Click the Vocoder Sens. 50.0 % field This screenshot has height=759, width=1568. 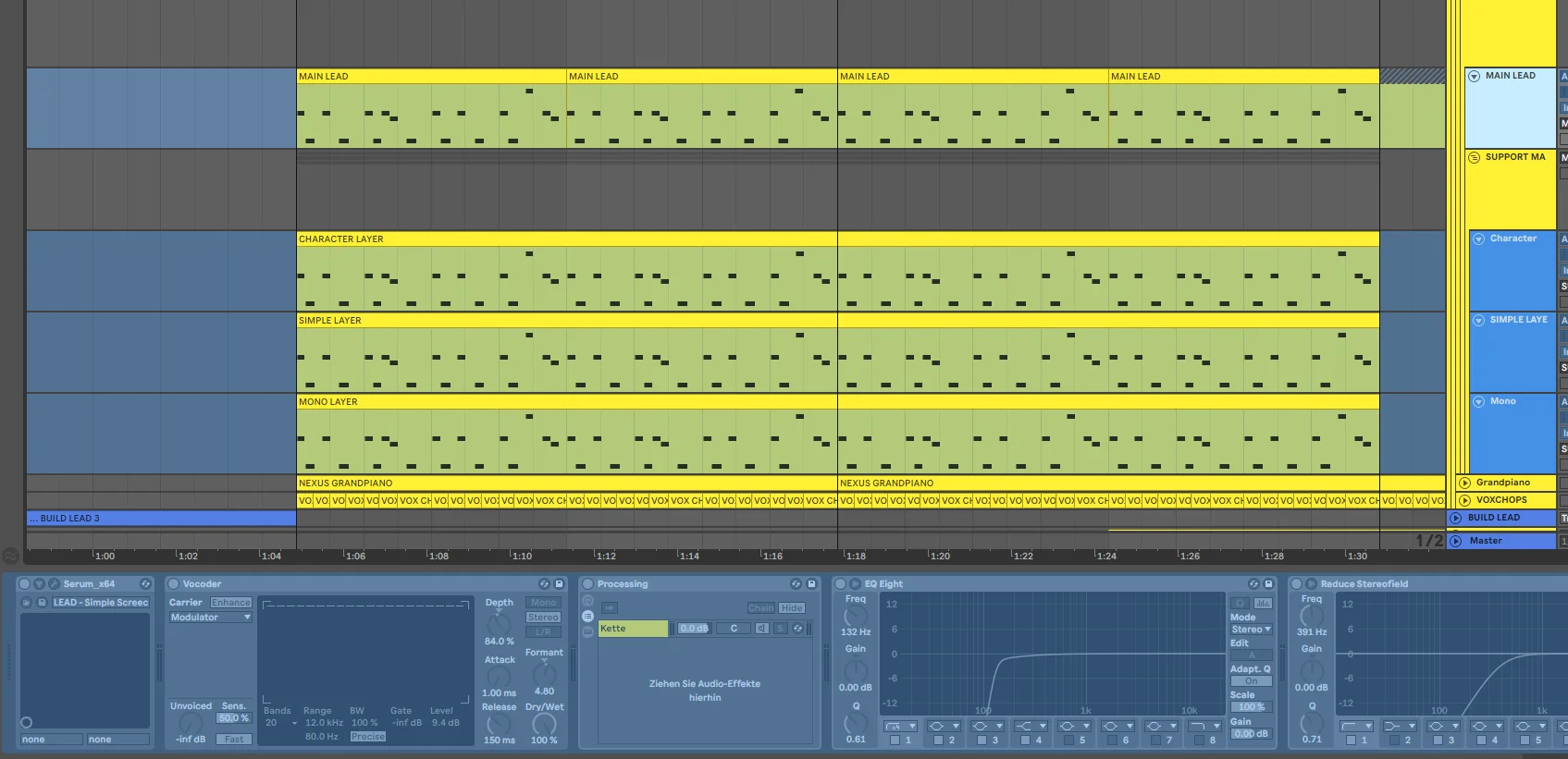click(233, 718)
